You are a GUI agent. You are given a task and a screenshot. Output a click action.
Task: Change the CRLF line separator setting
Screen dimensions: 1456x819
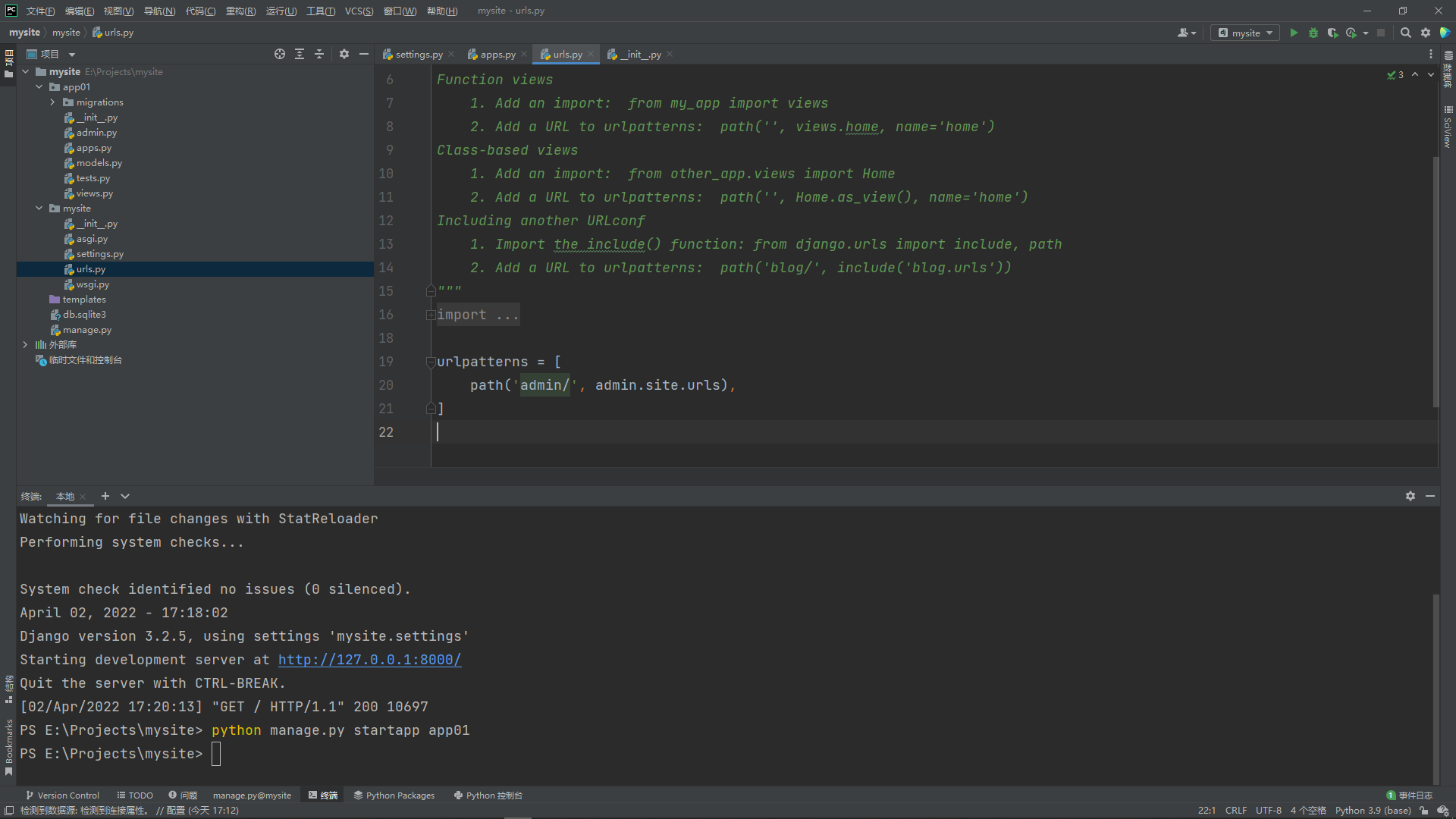[x=1235, y=811]
